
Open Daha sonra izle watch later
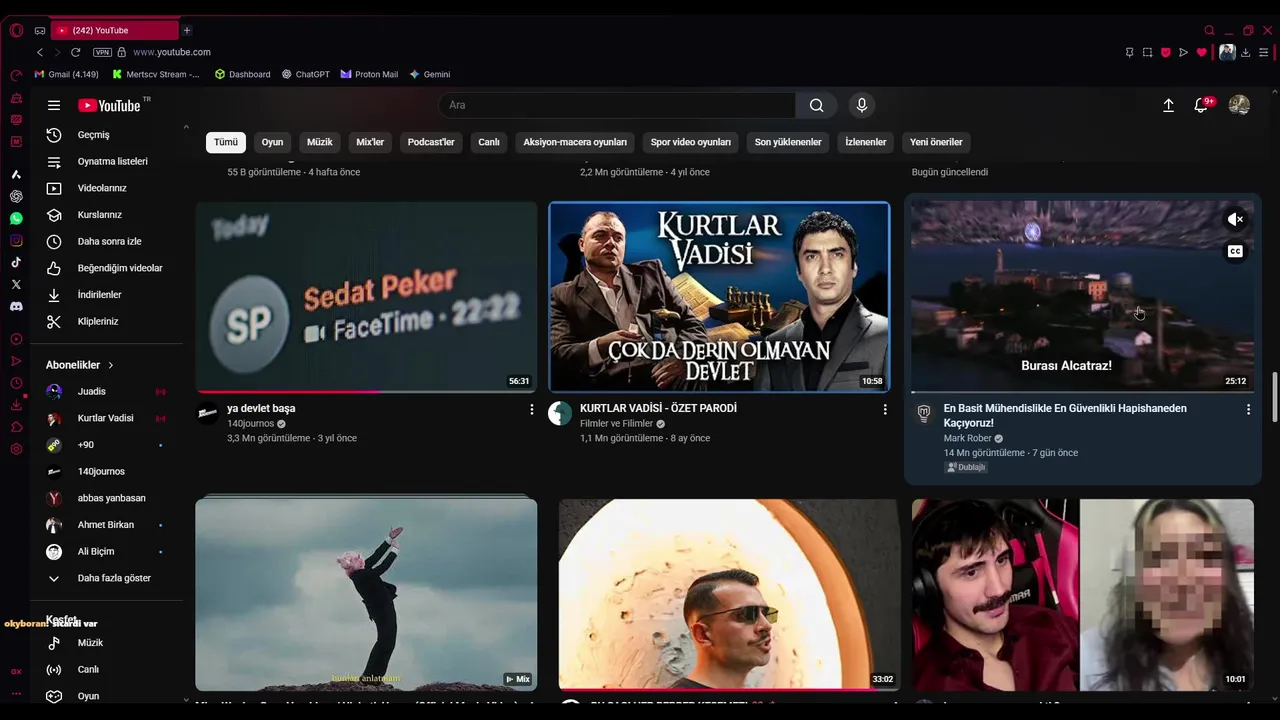coord(110,241)
